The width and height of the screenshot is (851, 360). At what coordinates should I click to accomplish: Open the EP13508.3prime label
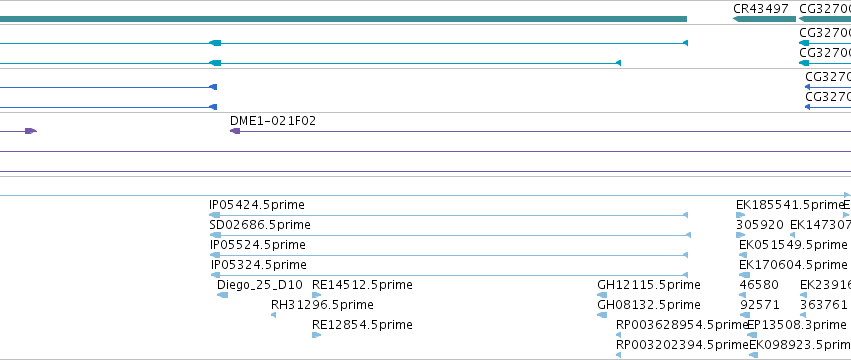pos(797,325)
